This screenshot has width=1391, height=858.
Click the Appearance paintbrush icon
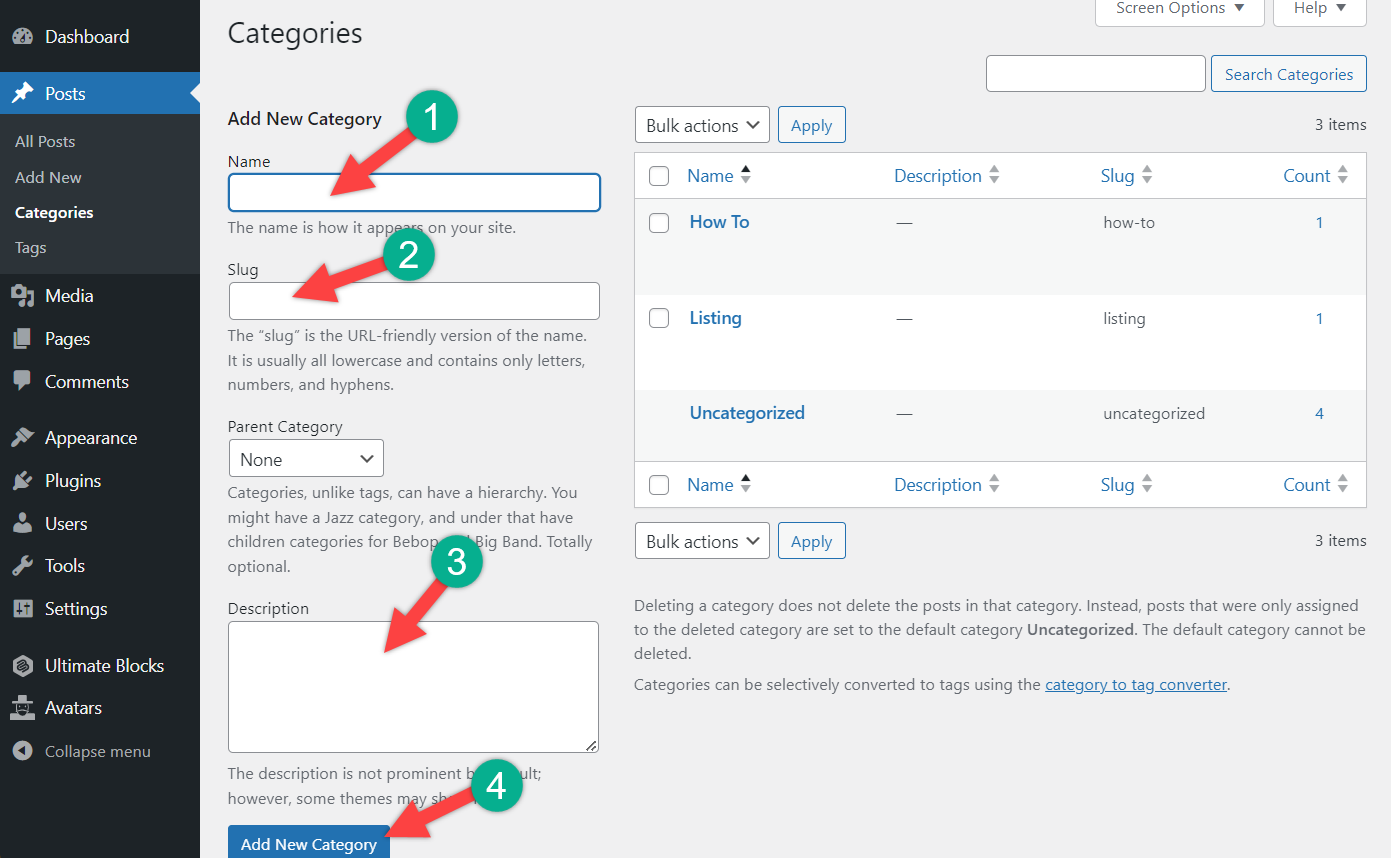(x=22, y=438)
